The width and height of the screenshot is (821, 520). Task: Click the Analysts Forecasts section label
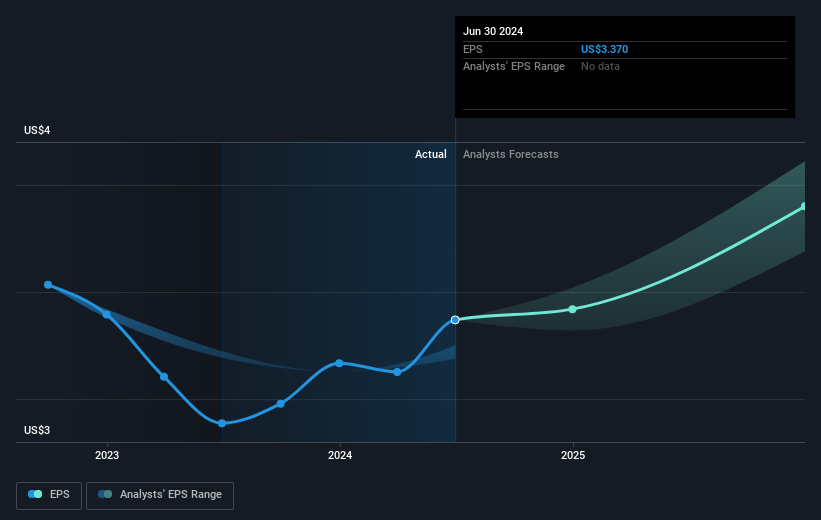point(511,154)
